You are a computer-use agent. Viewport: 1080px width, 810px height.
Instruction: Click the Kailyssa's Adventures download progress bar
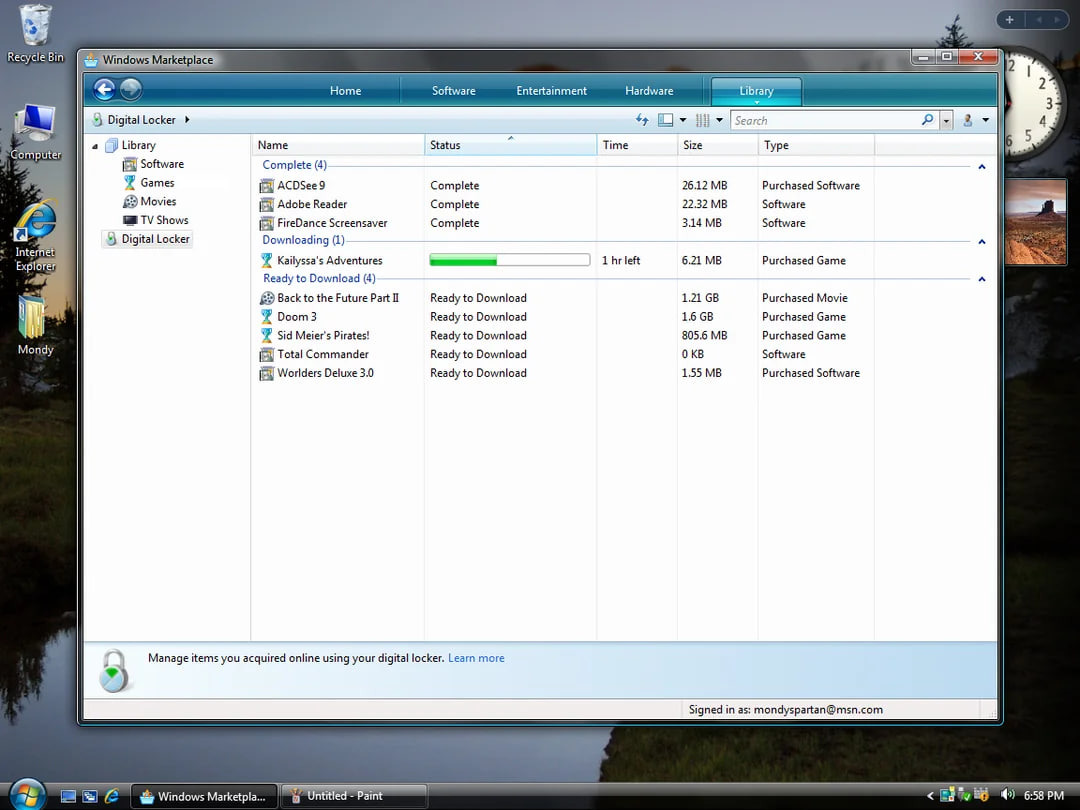tap(509, 260)
